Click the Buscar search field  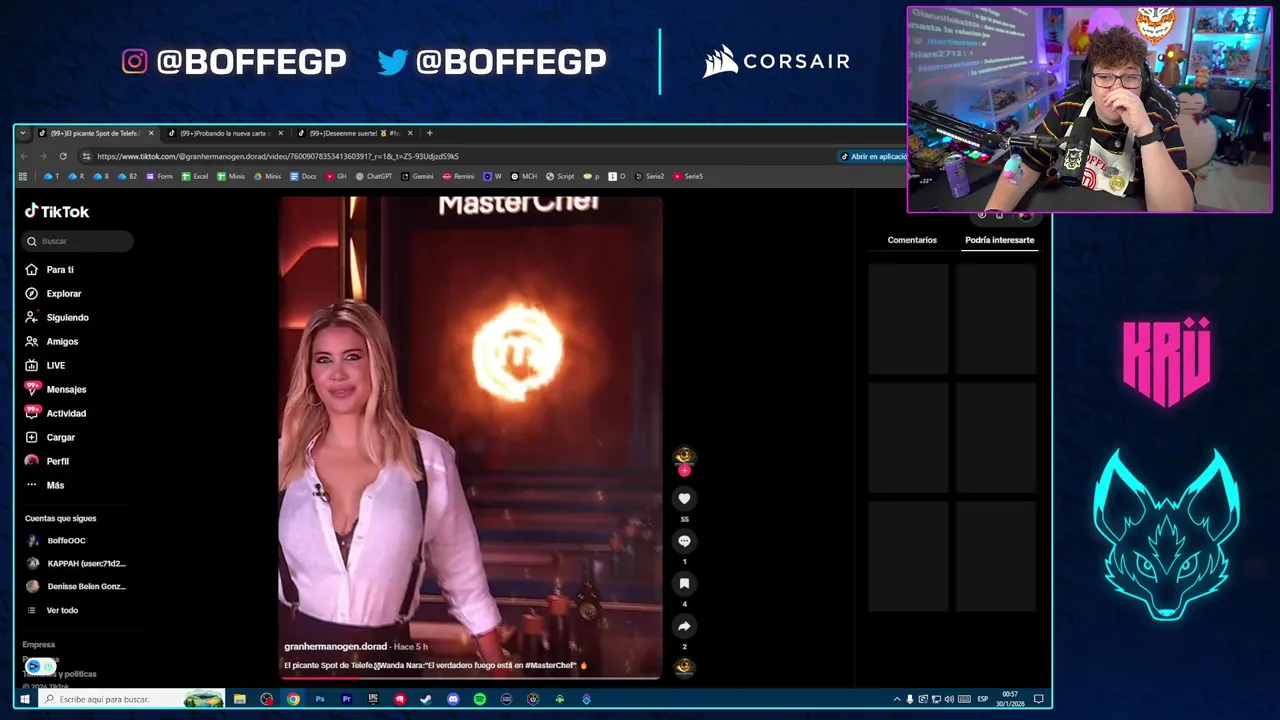point(78,241)
